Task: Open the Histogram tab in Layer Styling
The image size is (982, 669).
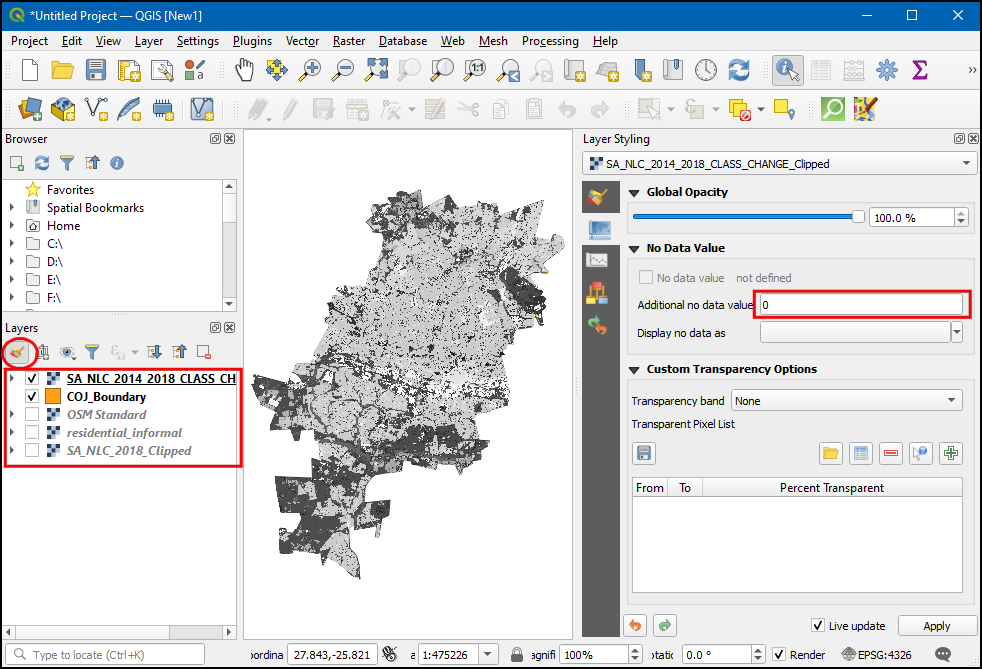Action: (x=598, y=260)
